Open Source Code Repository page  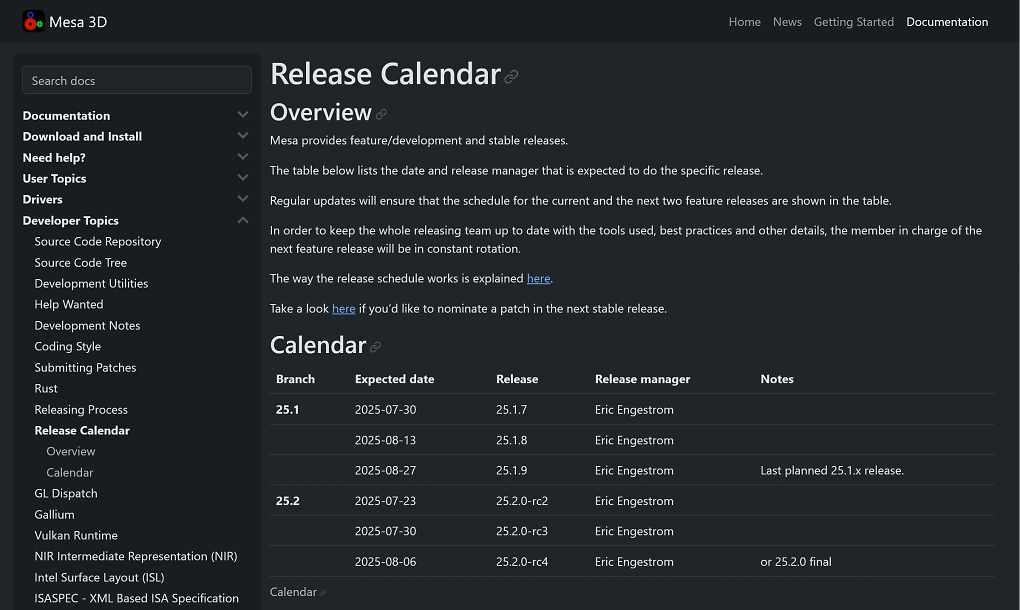click(x=98, y=241)
